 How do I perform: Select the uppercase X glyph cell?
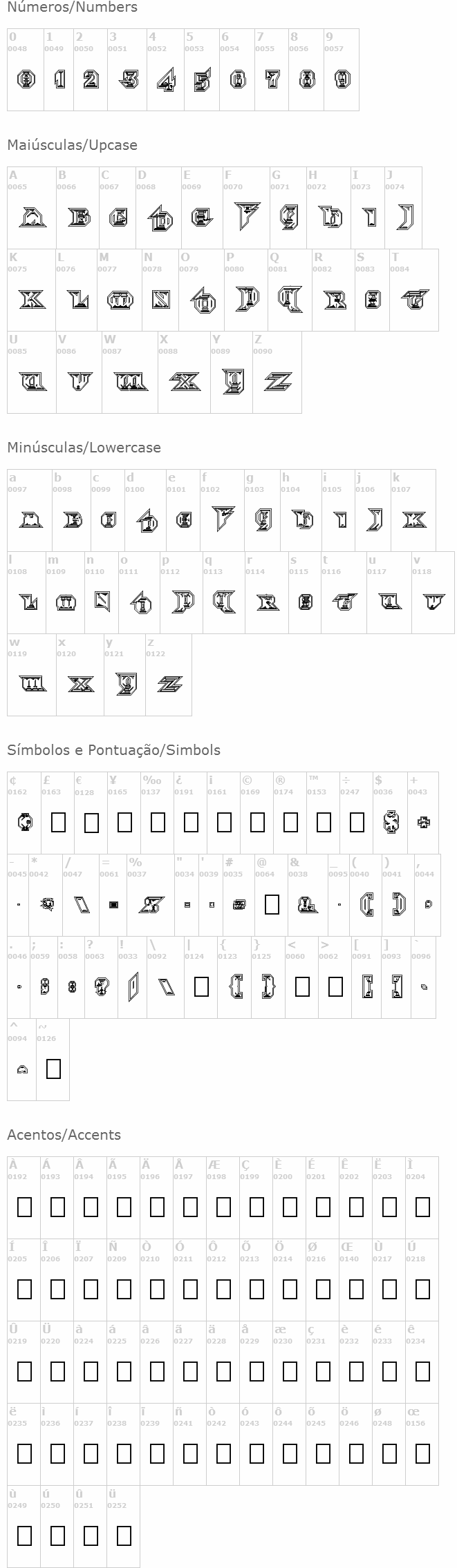pyautogui.click(x=184, y=381)
